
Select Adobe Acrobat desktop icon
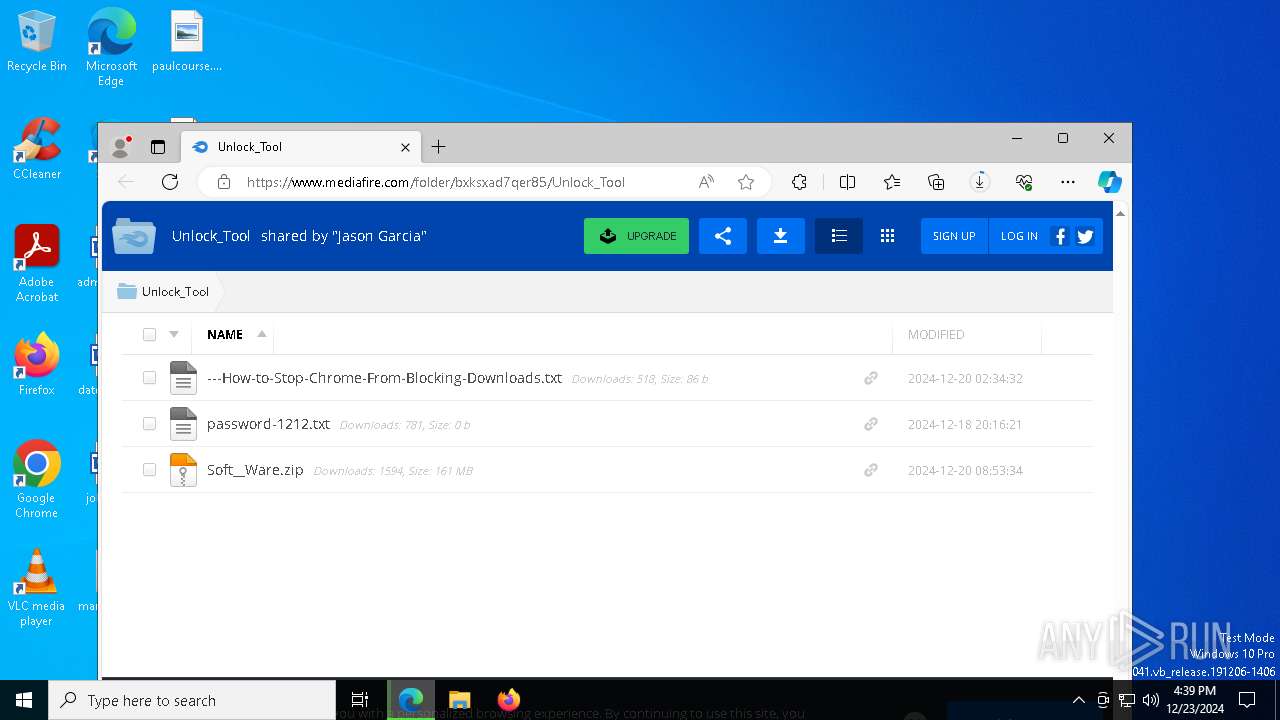click(37, 264)
